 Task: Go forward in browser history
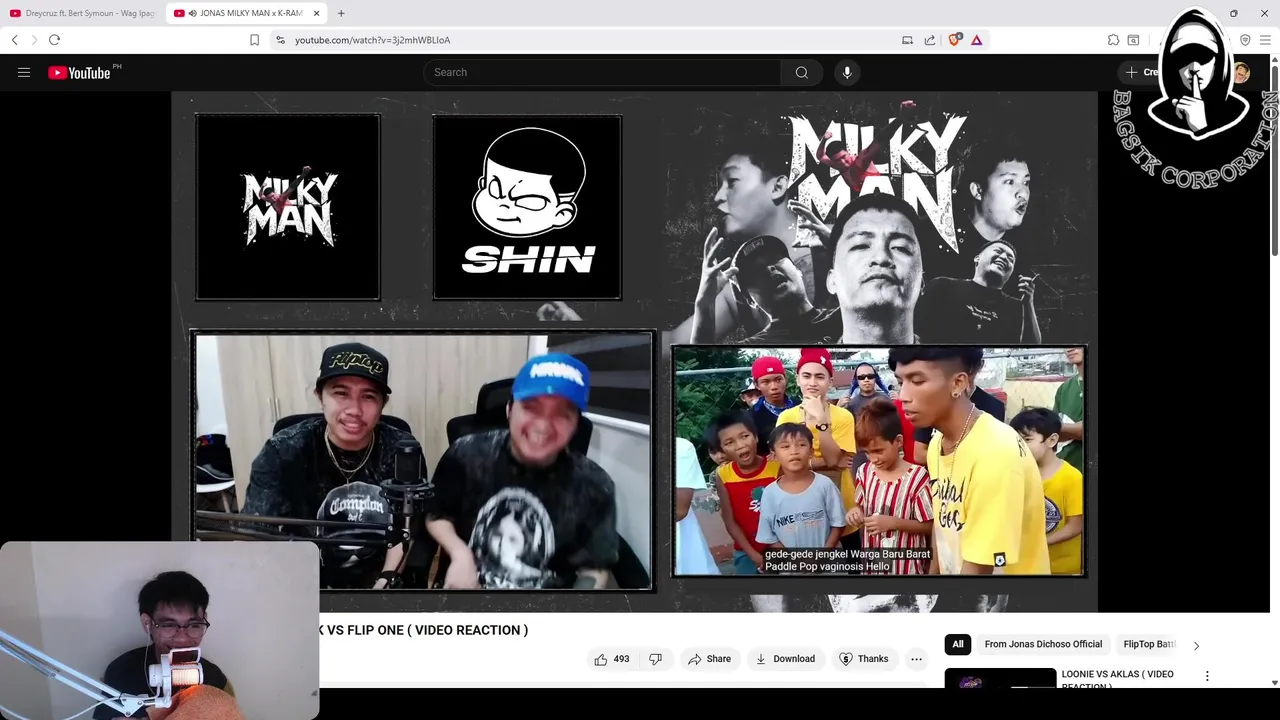34,40
